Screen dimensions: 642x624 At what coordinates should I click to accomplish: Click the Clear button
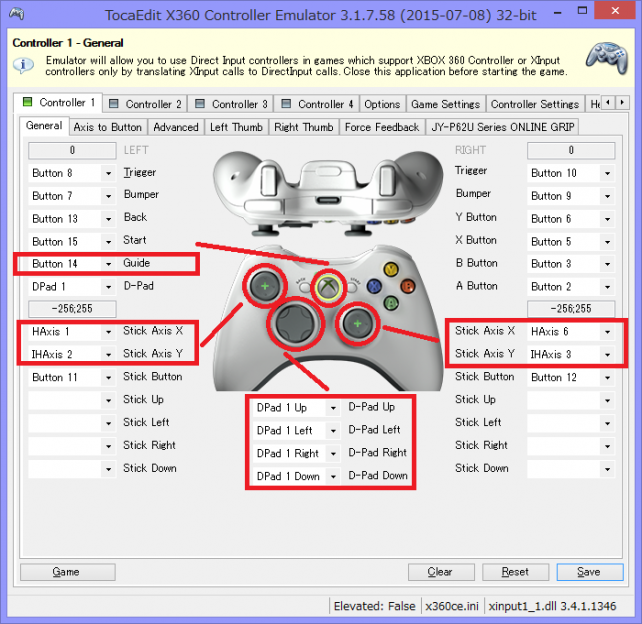[441, 572]
